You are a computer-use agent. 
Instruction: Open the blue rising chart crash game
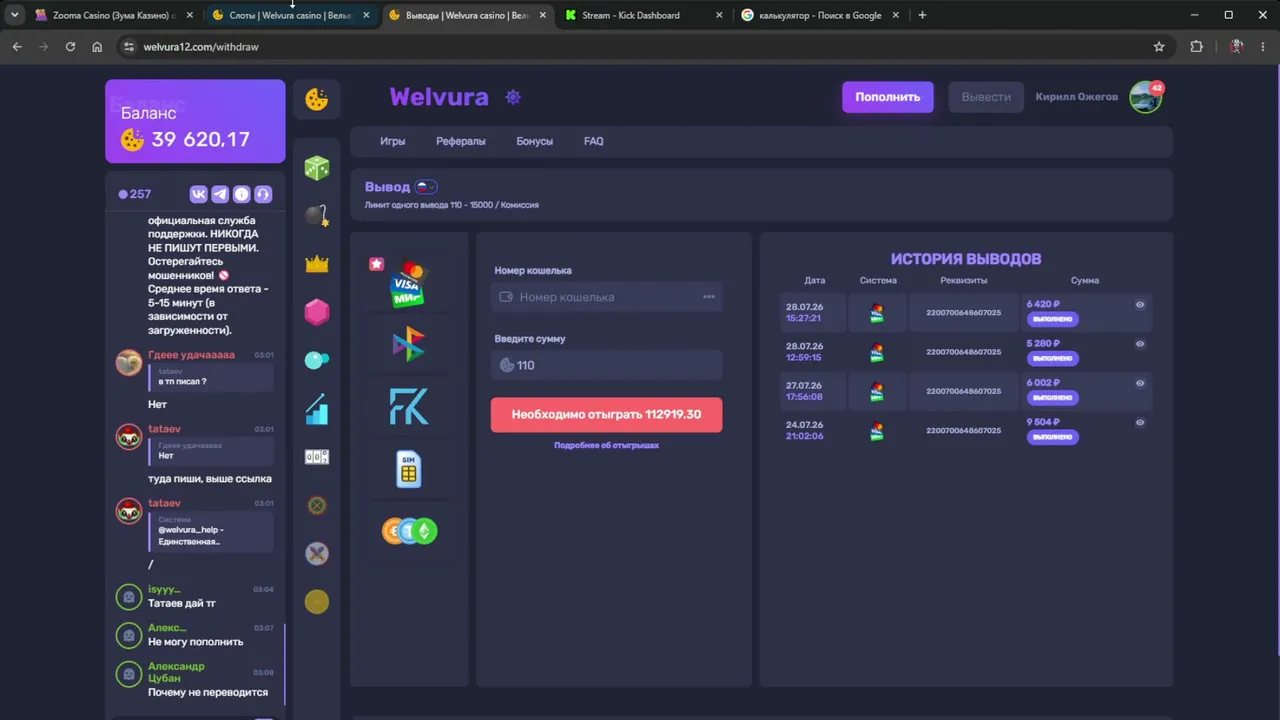tap(317, 409)
